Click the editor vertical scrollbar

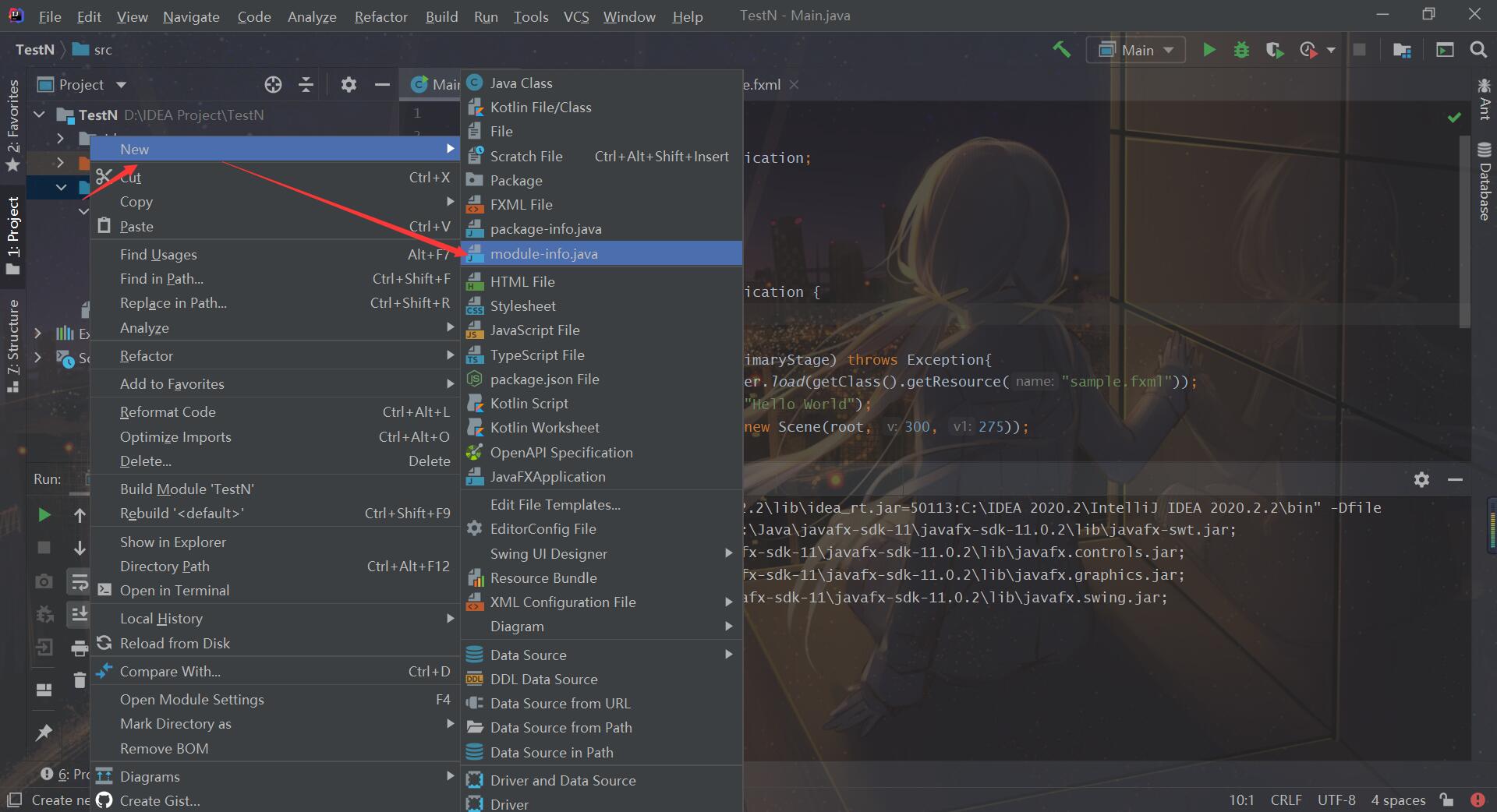[1464, 231]
